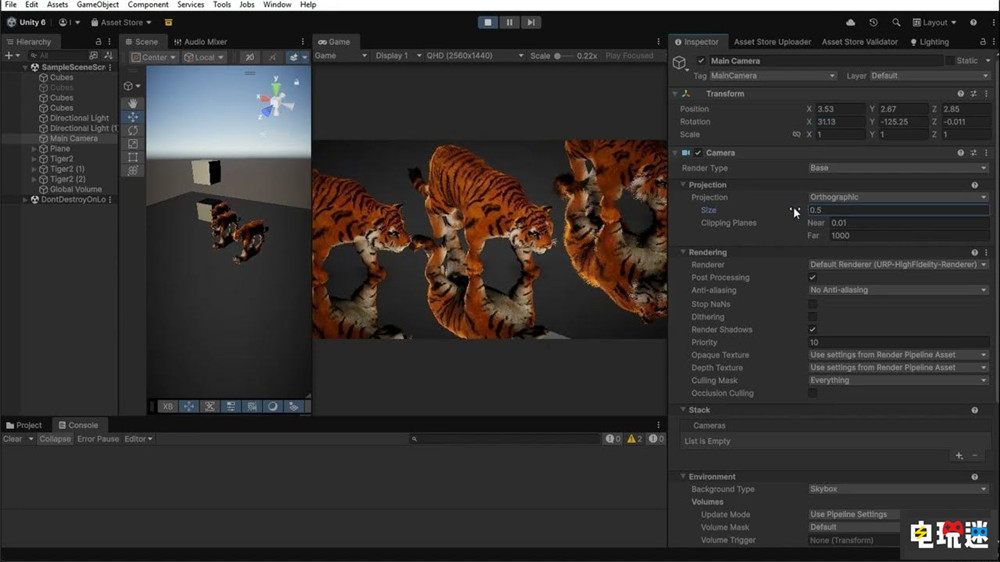This screenshot has height=562, width=1000.
Task: Open the Asset Store button
Action: click(121, 22)
